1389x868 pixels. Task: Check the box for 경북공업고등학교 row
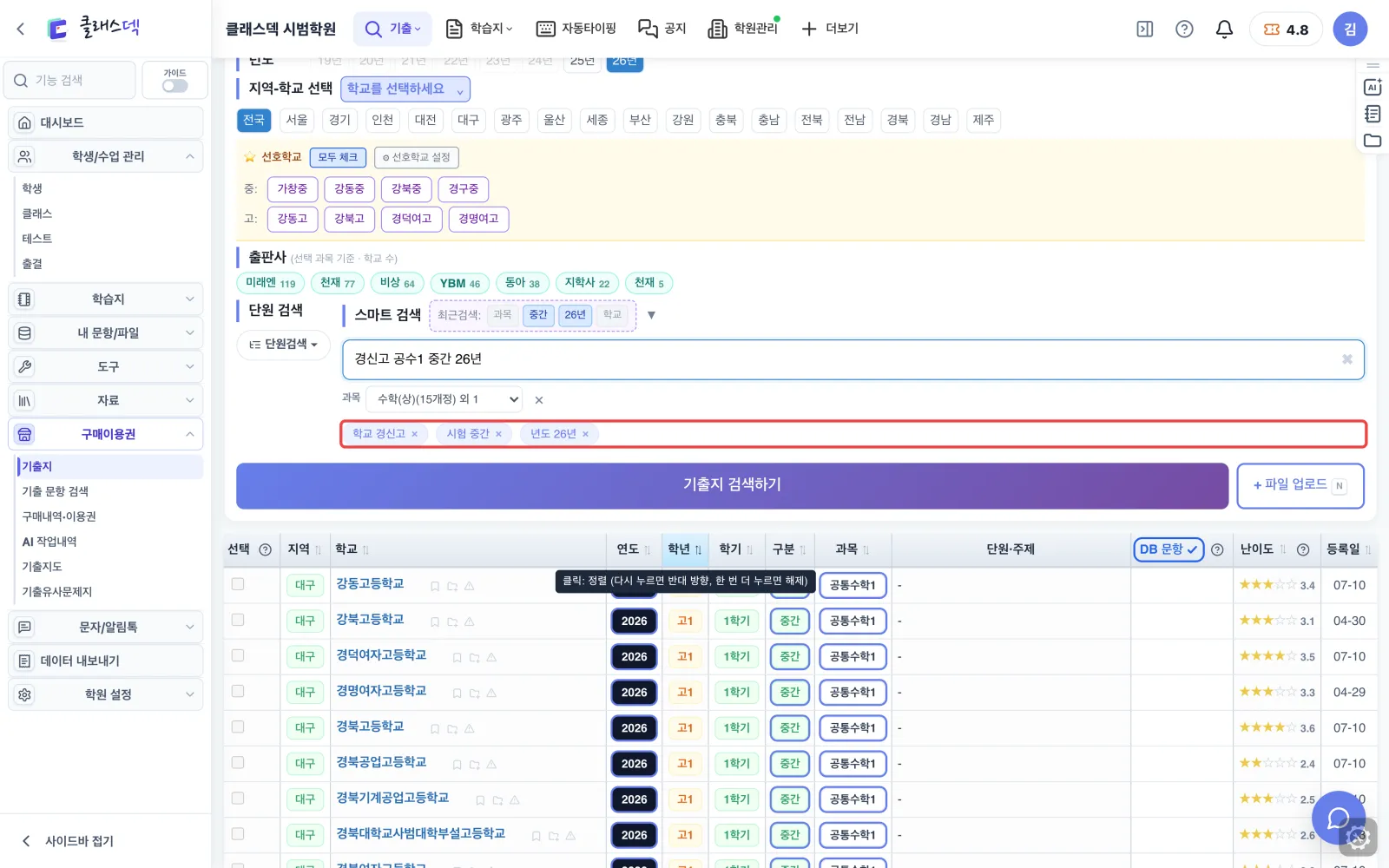click(238, 762)
